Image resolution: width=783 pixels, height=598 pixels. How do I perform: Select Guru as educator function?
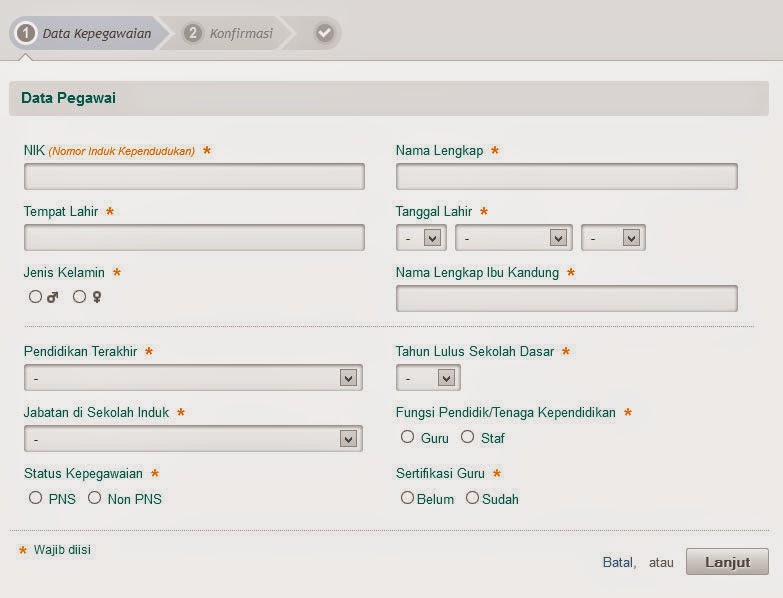pos(408,437)
